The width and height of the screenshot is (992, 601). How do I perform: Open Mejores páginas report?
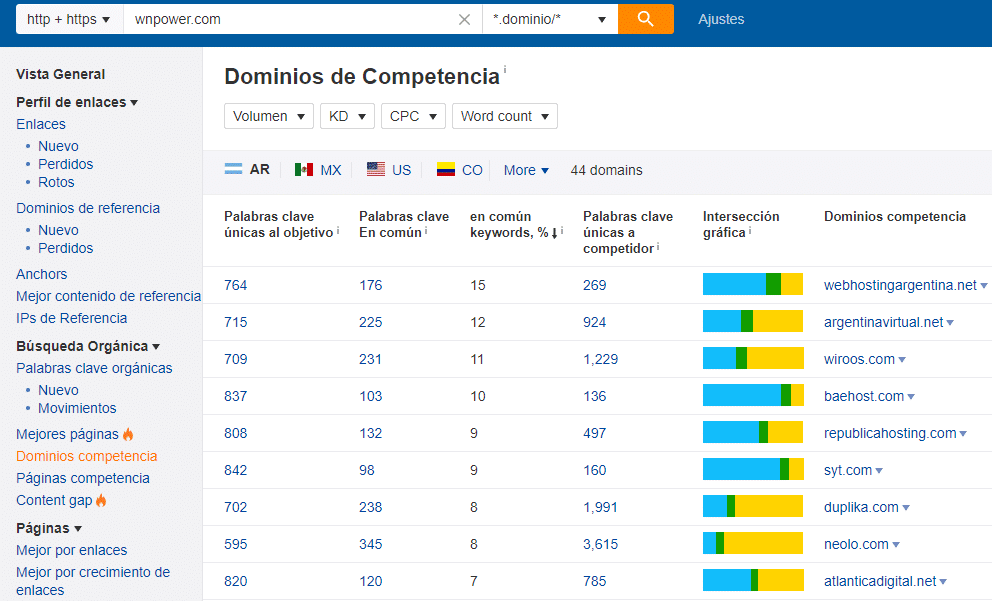pyautogui.click(x=67, y=434)
